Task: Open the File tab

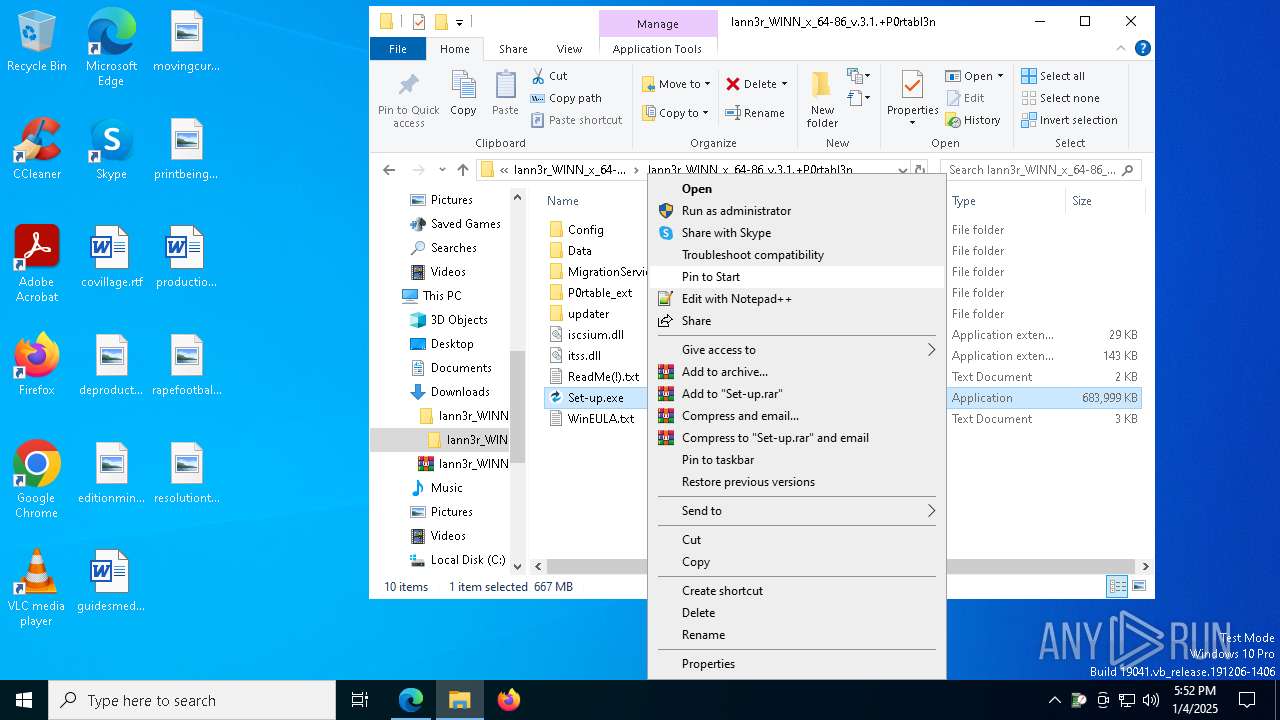Action: click(x=397, y=49)
